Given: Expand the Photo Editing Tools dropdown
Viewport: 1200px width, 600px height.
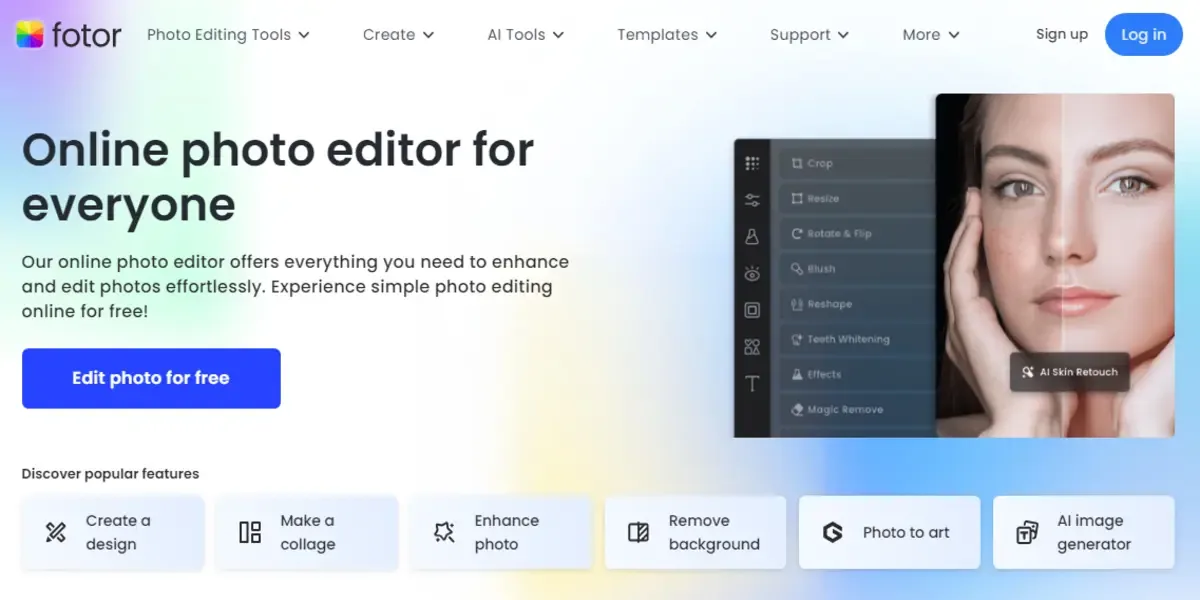Looking at the screenshot, I should click(x=228, y=34).
